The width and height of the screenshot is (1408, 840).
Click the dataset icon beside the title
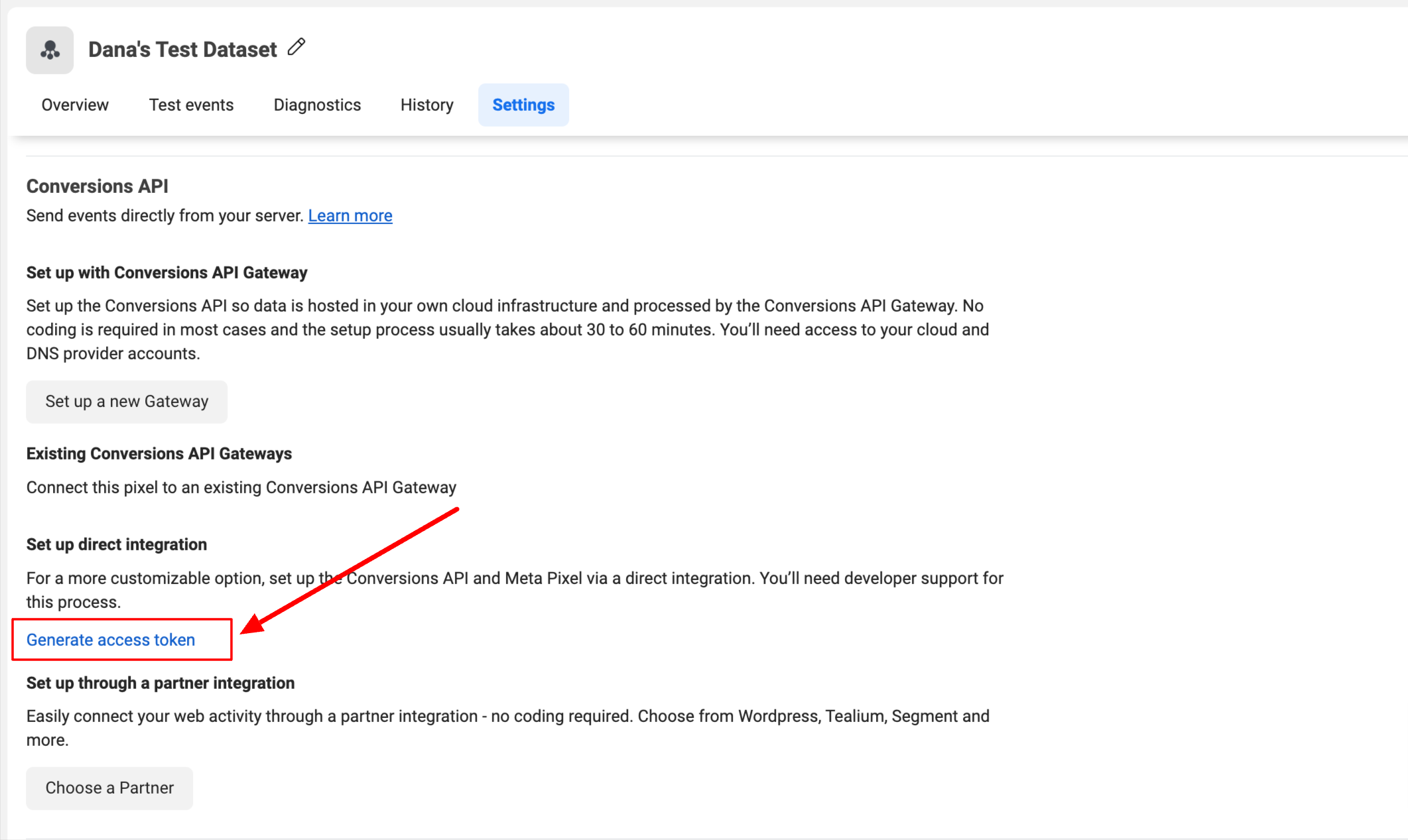50,50
